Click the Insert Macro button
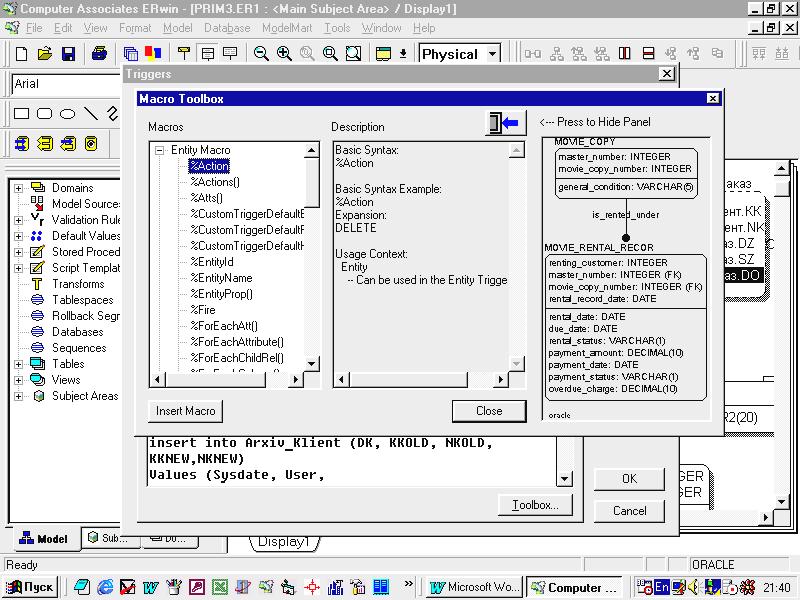Image resolution: width=800 pixels, height=600 pixels. (x=186, y=411)
